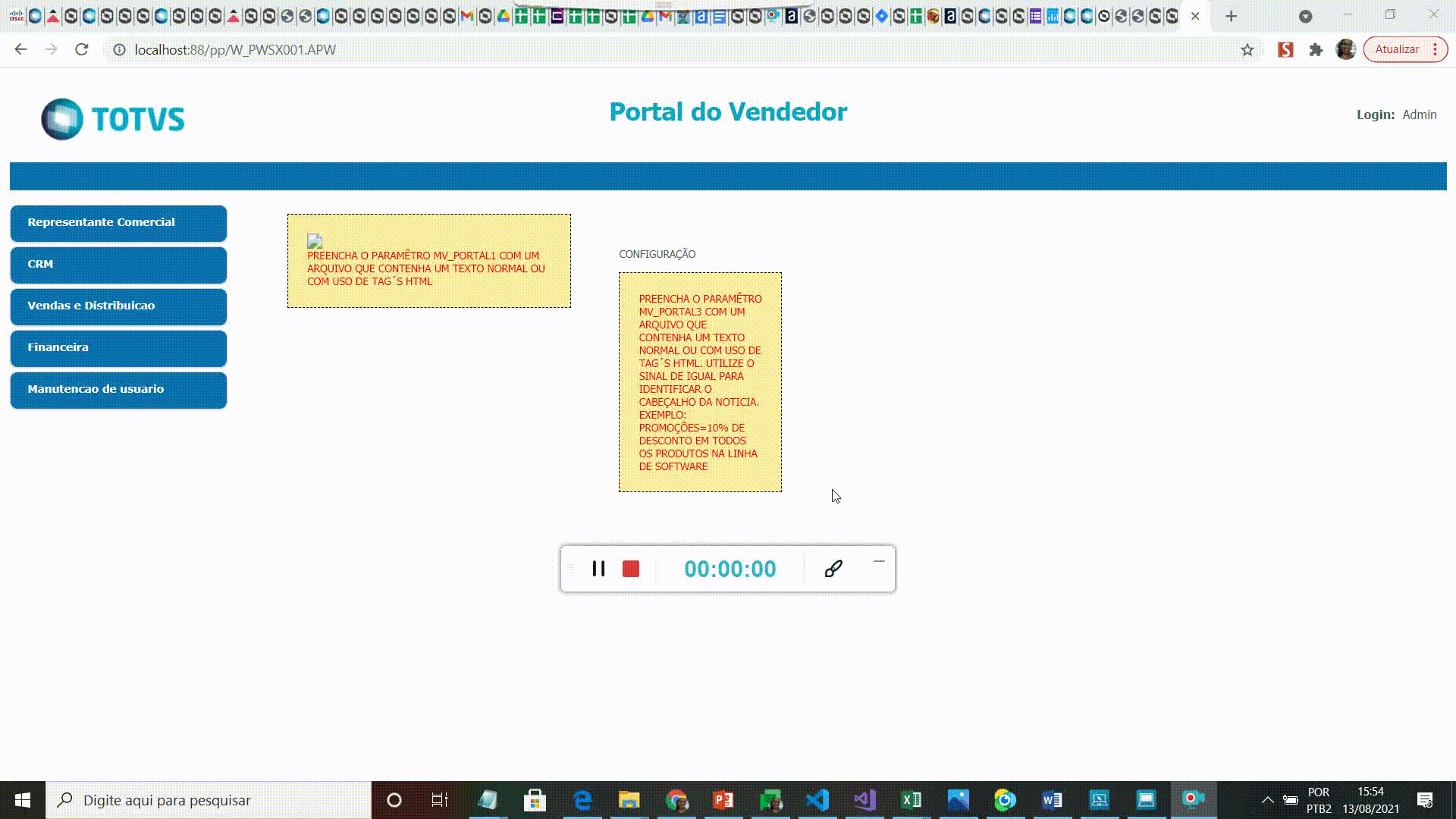Viewport: 1456px width, 819px height.
Task: Click the Portal do Vendedor heading
Action: [728, 111]
